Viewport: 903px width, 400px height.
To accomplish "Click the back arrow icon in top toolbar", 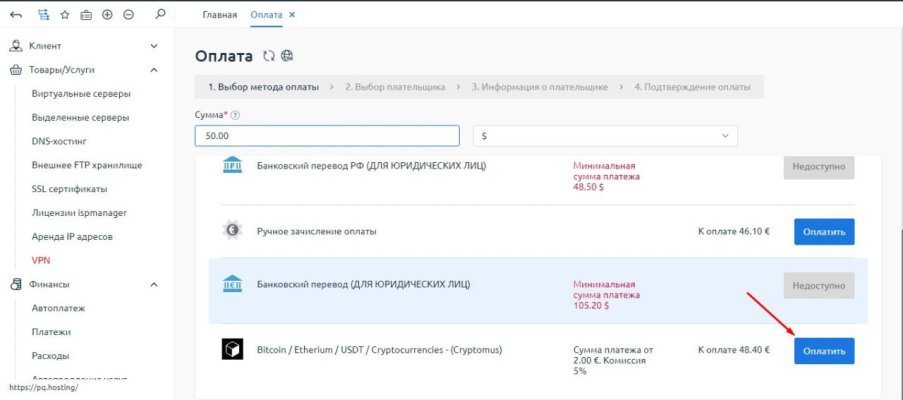I will click(x=16, y=15).
